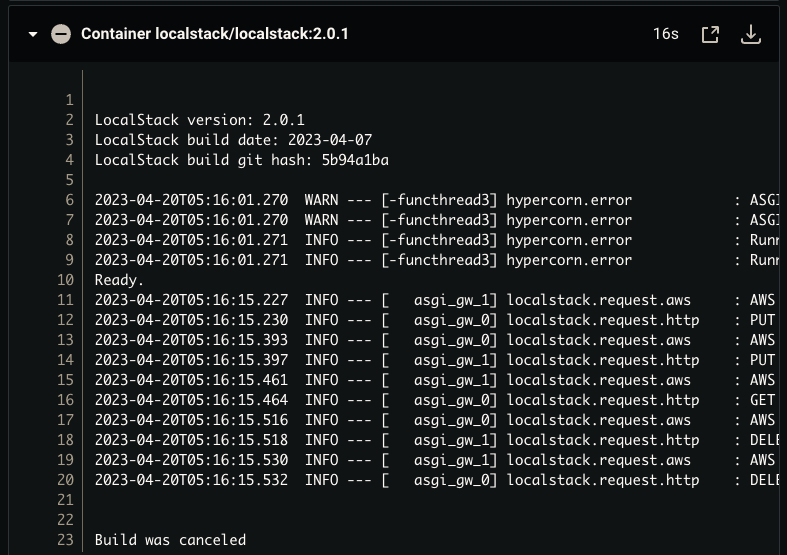Click Container localstack/localstack:2.0.1 title
Screen dimensions: 787x555
[215, 34]
